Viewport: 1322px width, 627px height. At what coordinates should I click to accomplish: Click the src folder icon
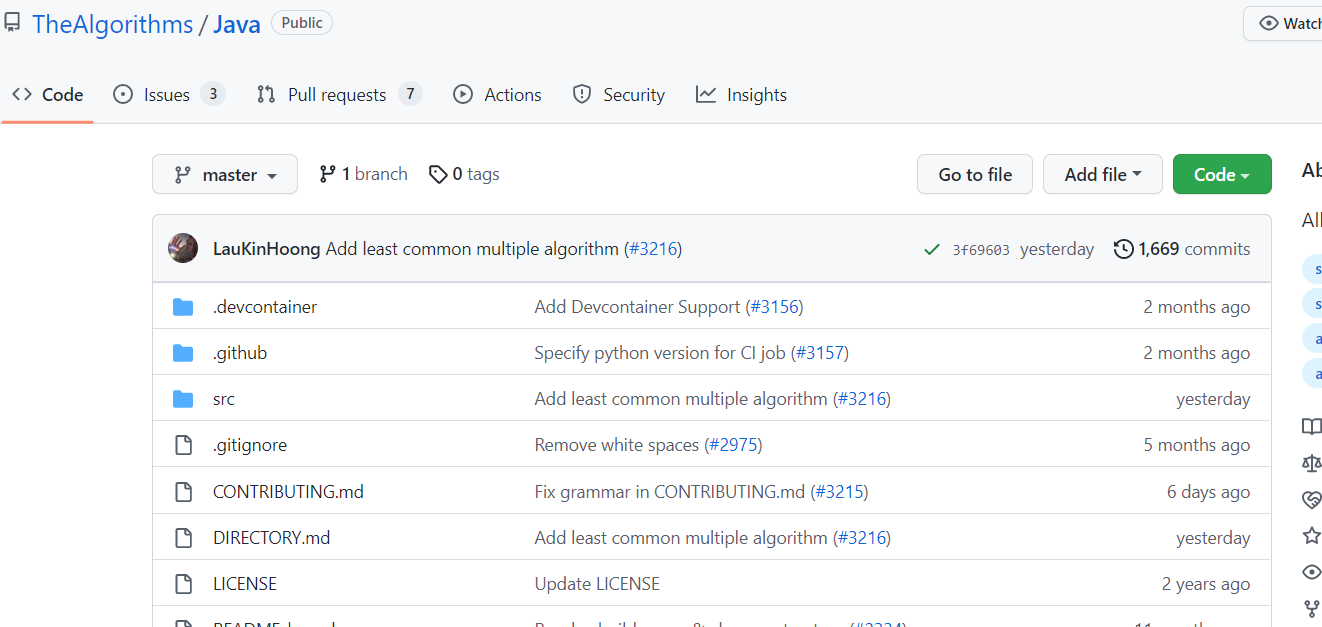click(183, 399)
